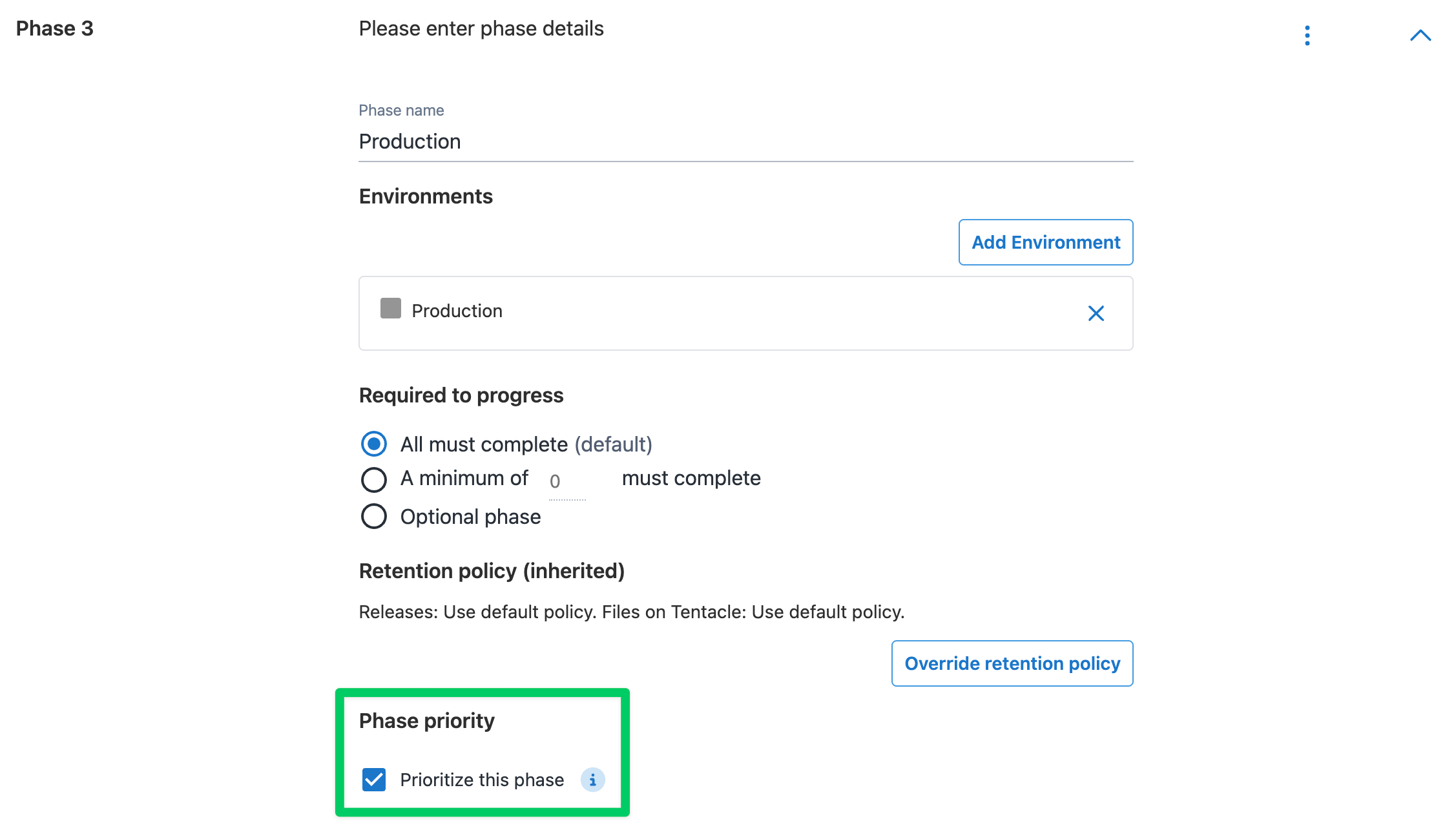Select the A minimum of option
Viewport: 1456px width, 832px height.
(374, 479)
